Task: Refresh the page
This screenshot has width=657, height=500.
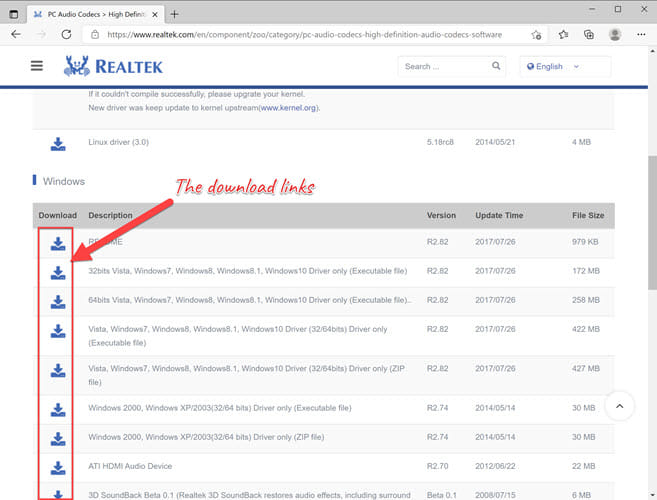Action: pos(66,34)
